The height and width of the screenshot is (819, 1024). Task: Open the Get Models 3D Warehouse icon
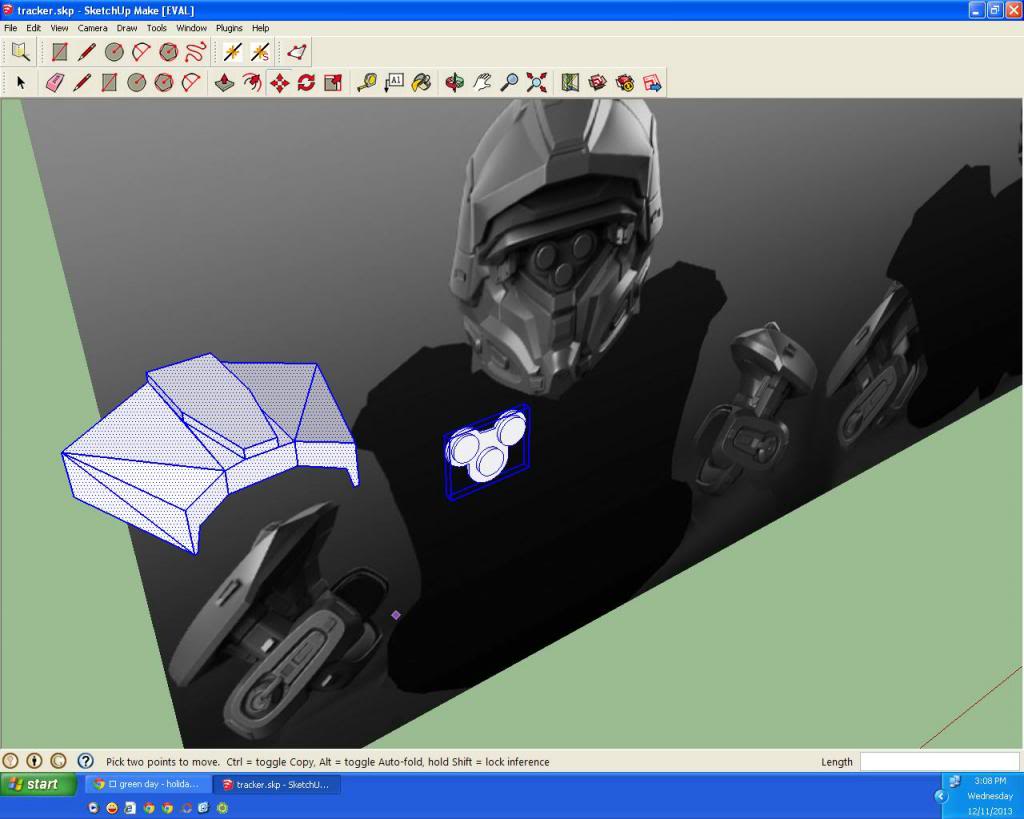[598, 83]
